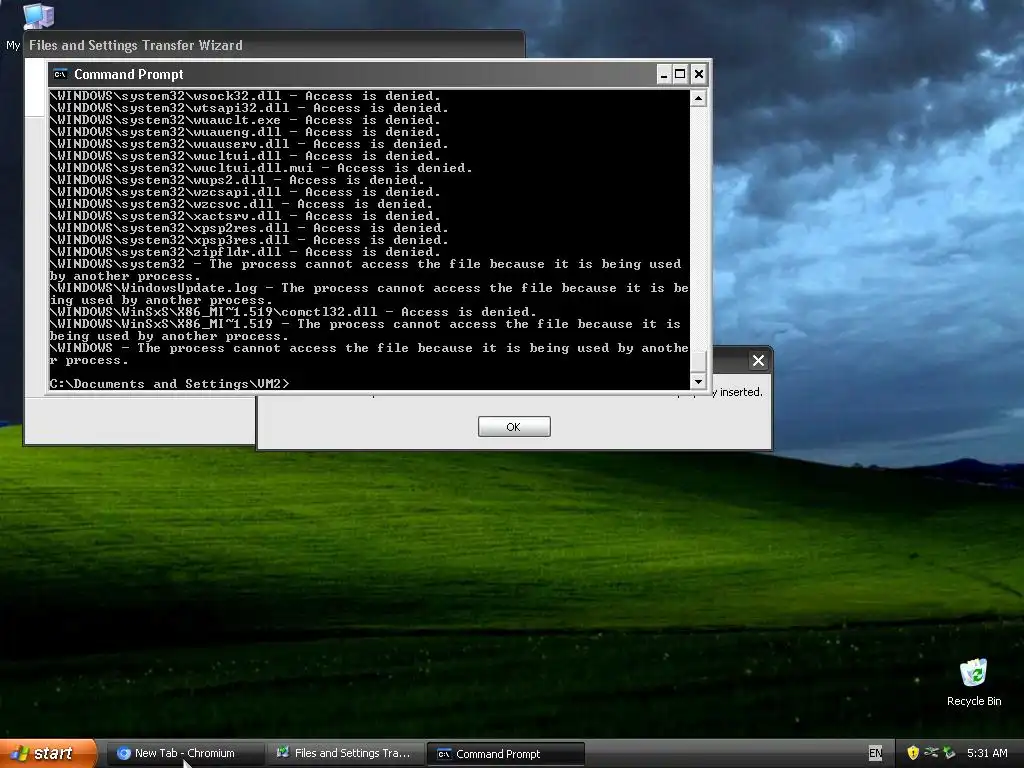The height and width of the screenshot is (768, 1024).
Task: Click the Chromium icon in the taskbar
Action: coord(123,754)
